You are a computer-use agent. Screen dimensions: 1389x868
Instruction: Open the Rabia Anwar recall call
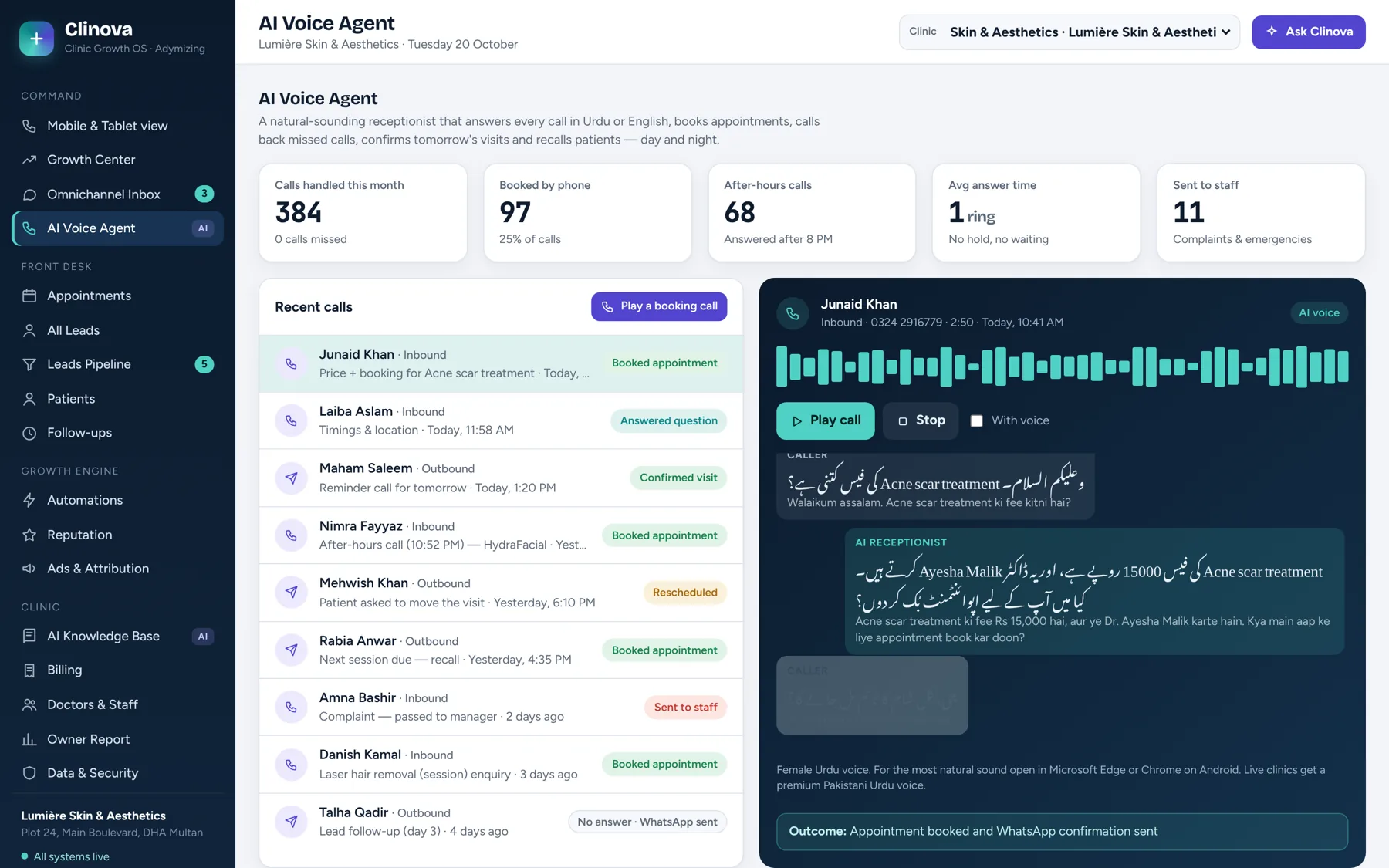point(501,650)
